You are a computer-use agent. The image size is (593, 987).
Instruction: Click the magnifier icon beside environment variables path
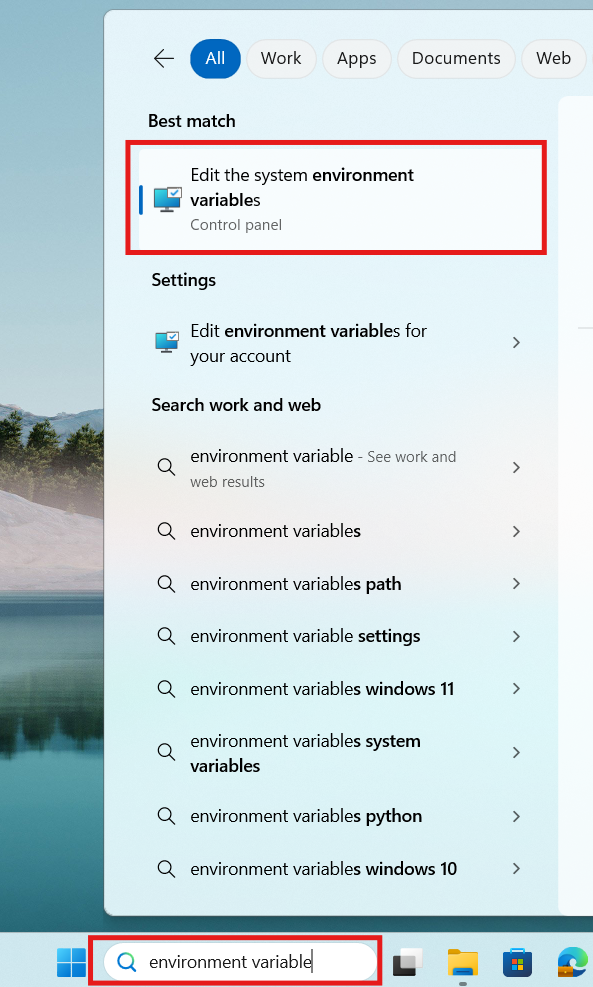click(166, 583)
